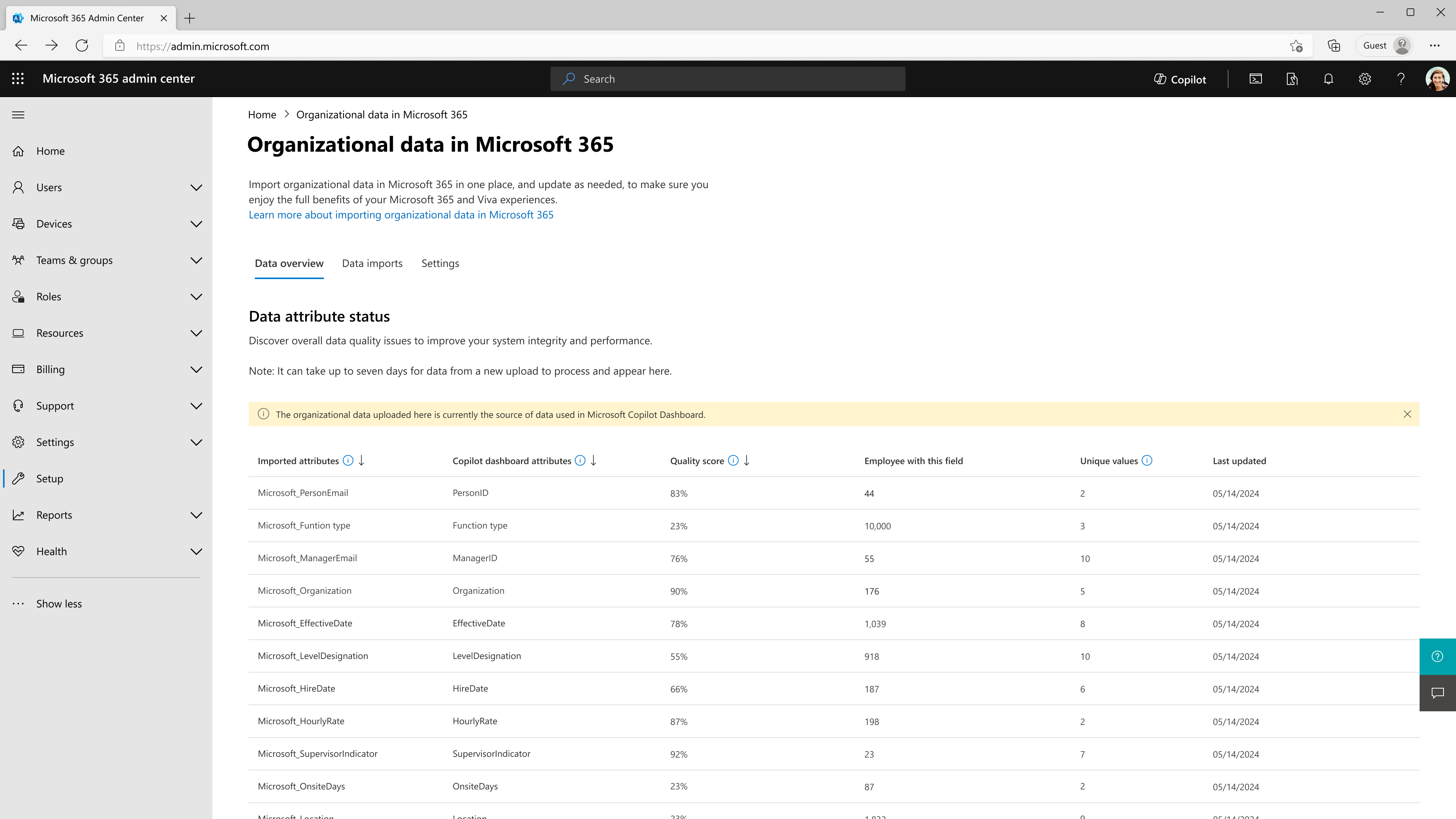Sort by Quality score arrow
1456x819 pixels.
pyautogui.click(x=747, y=461)
